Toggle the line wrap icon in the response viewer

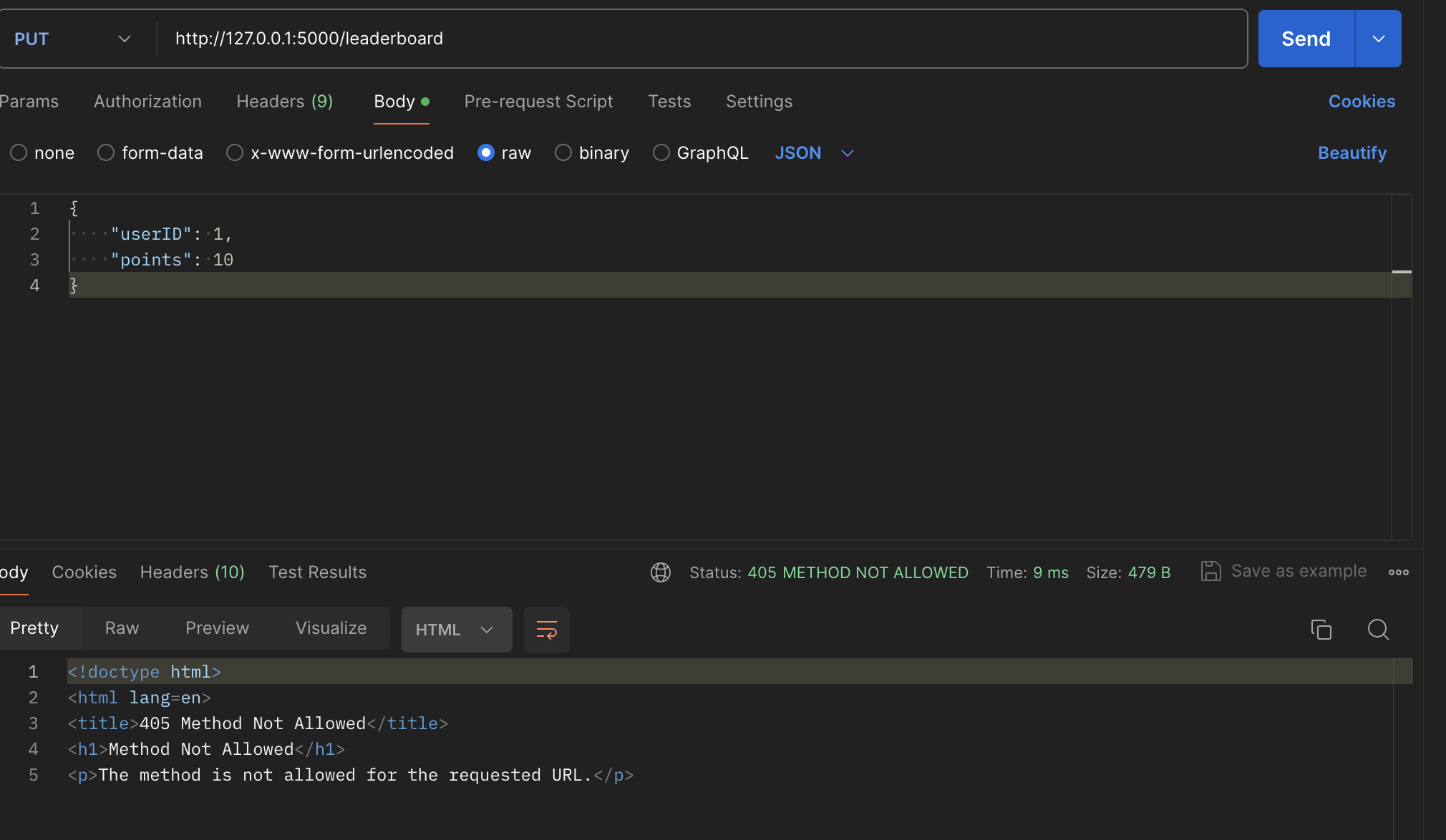pos(546,630)
